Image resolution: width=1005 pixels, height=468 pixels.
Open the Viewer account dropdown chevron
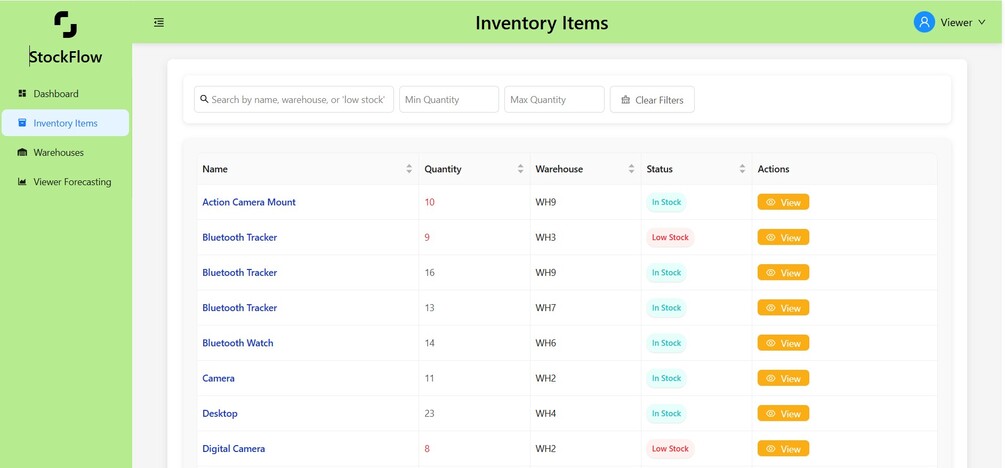coord(981,22)
